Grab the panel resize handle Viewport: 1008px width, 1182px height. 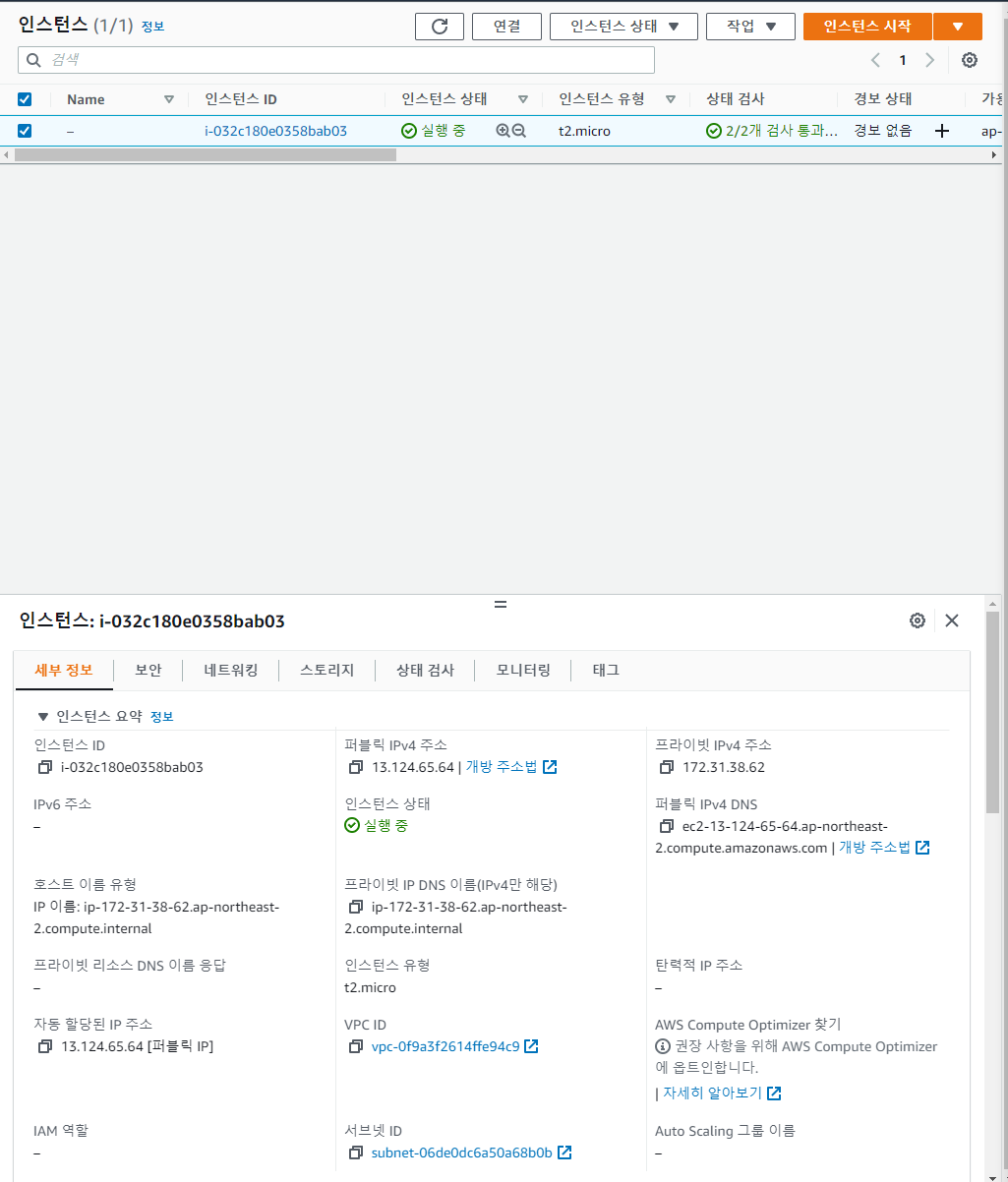click(x=501, y=604)
